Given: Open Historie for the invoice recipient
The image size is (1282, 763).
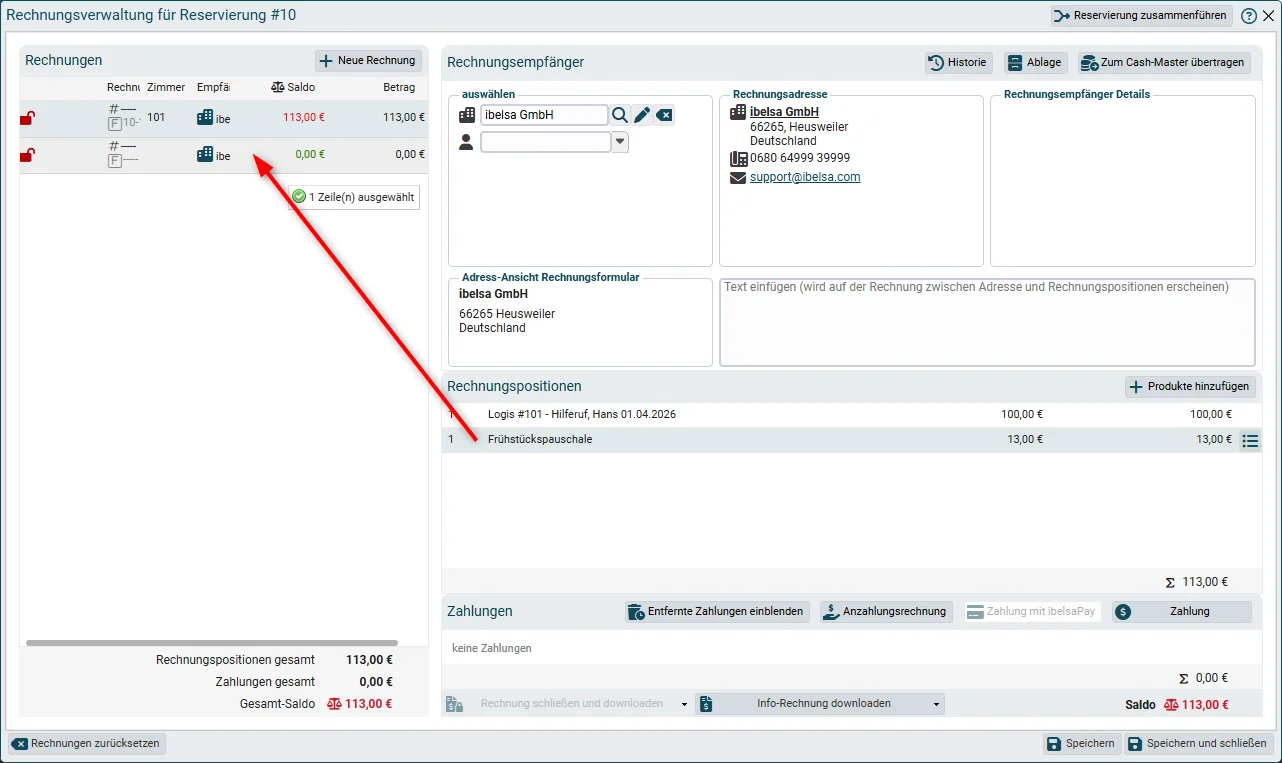Looking at the screenshot, I should tap(958, 62).
